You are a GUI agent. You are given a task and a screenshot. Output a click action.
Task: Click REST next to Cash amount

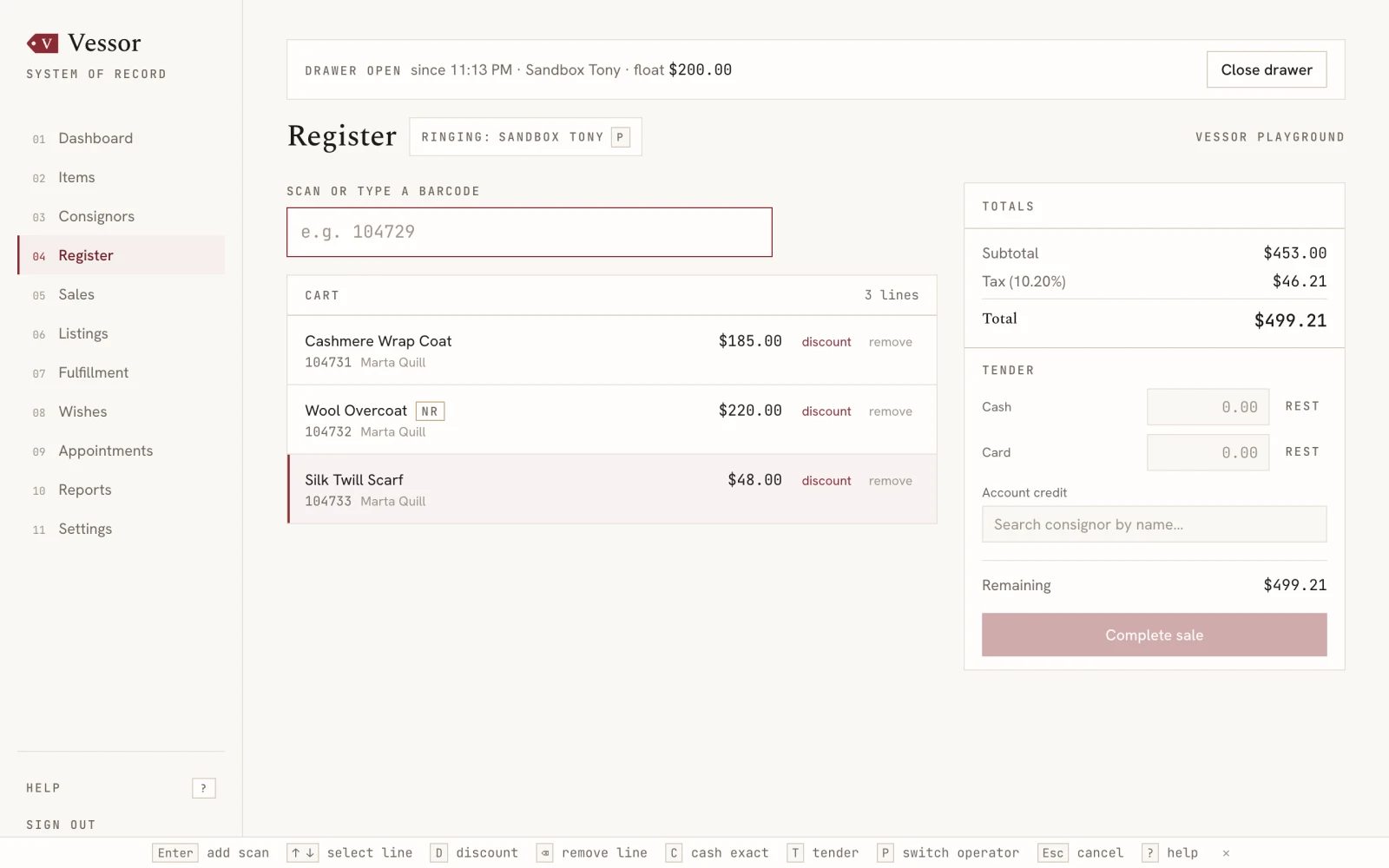(1302, 406)
